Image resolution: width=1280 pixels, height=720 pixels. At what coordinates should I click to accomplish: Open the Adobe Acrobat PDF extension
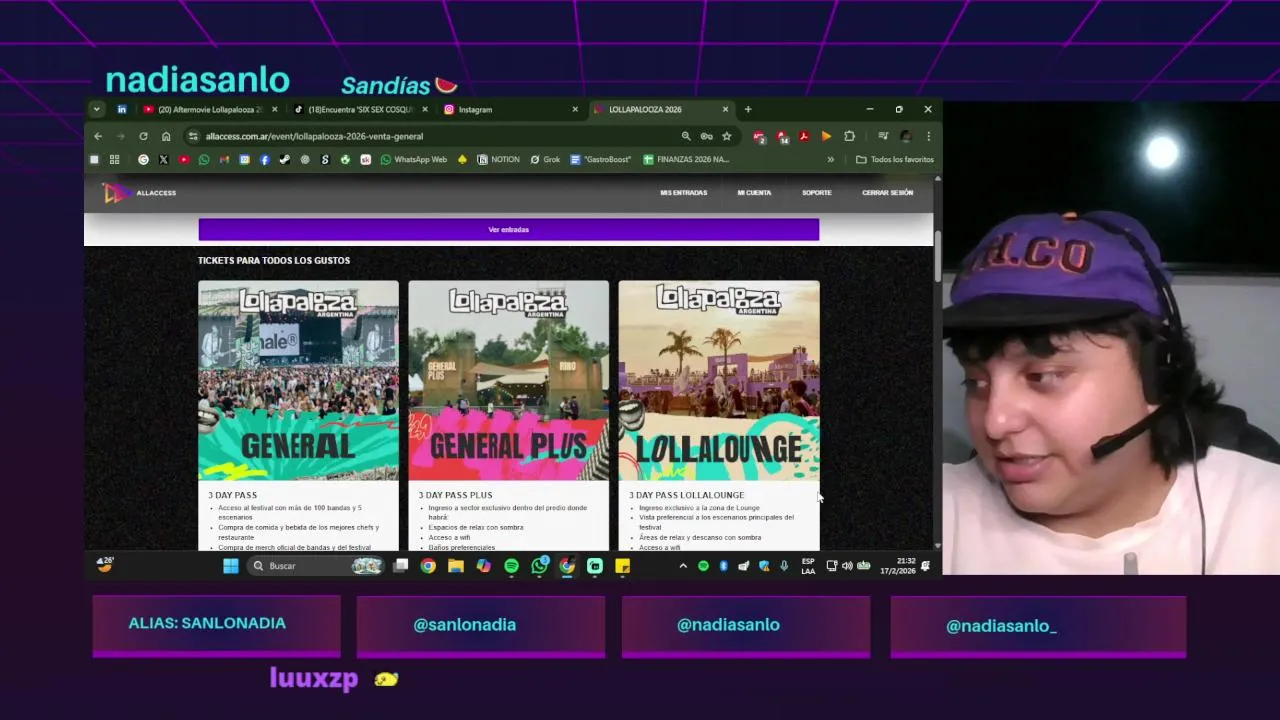[803, 136]
